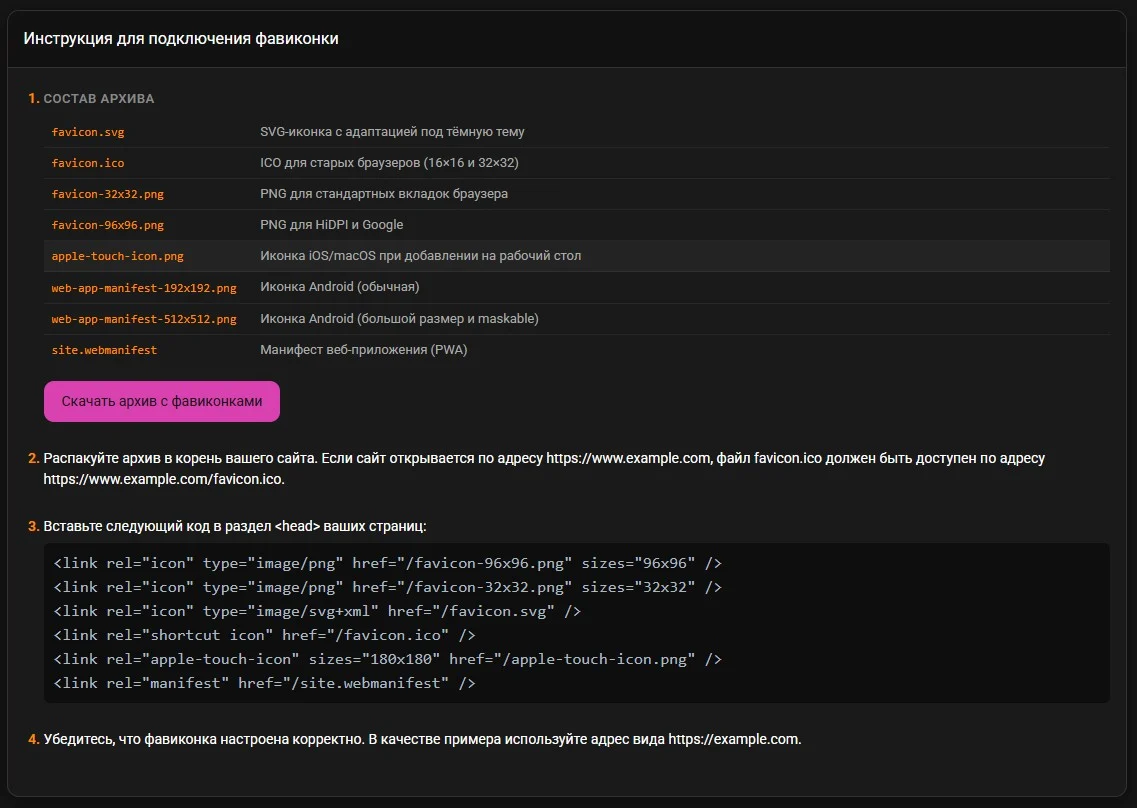Click the code line with sizes="32x32"
The width and height of the screenshot is (1137, 808).
pos(387,587)
